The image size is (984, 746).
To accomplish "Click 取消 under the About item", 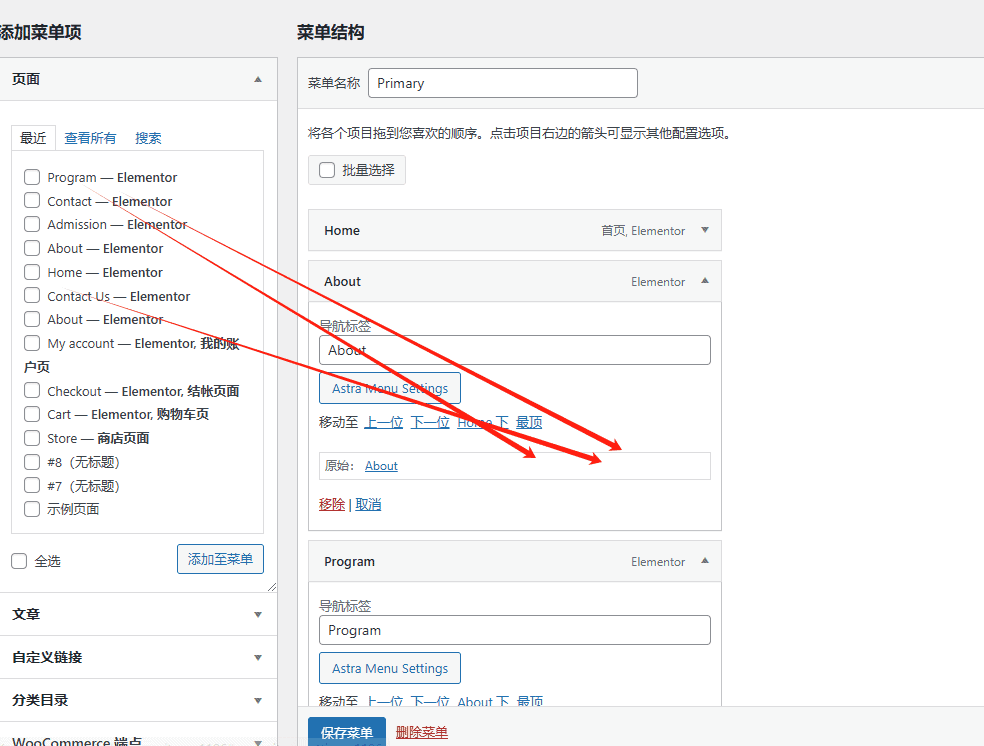I will 368,504.
